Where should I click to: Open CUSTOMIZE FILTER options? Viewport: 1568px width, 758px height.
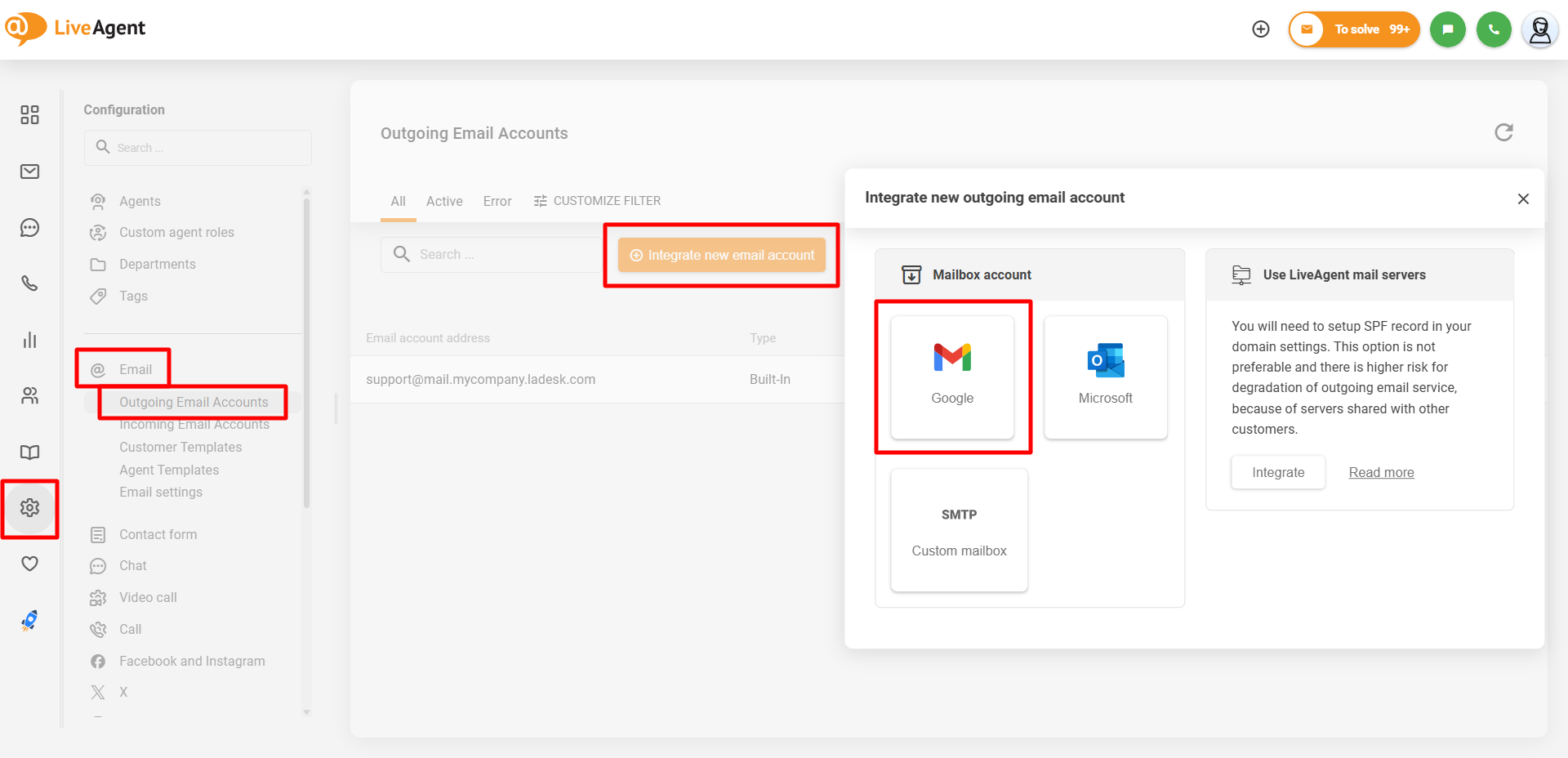(x=597, y=201)
